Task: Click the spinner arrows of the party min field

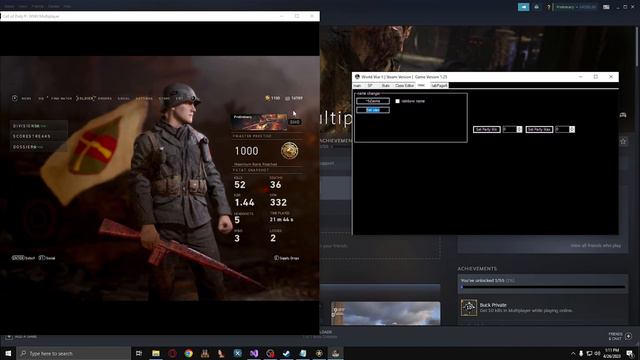Action: pyautogui.click(x=519, y=129)
